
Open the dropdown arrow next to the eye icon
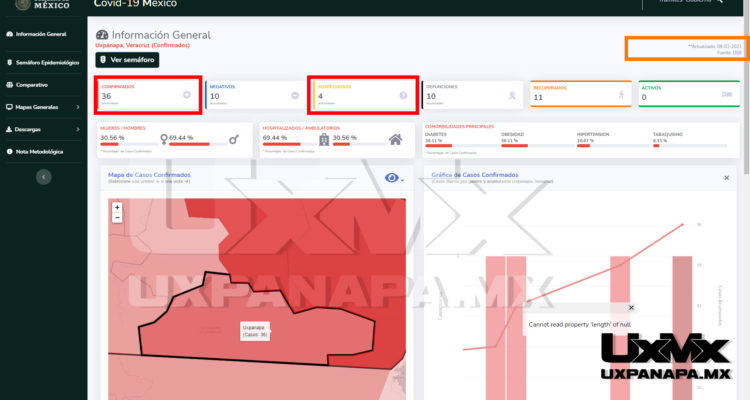click(x=402, y=180)
